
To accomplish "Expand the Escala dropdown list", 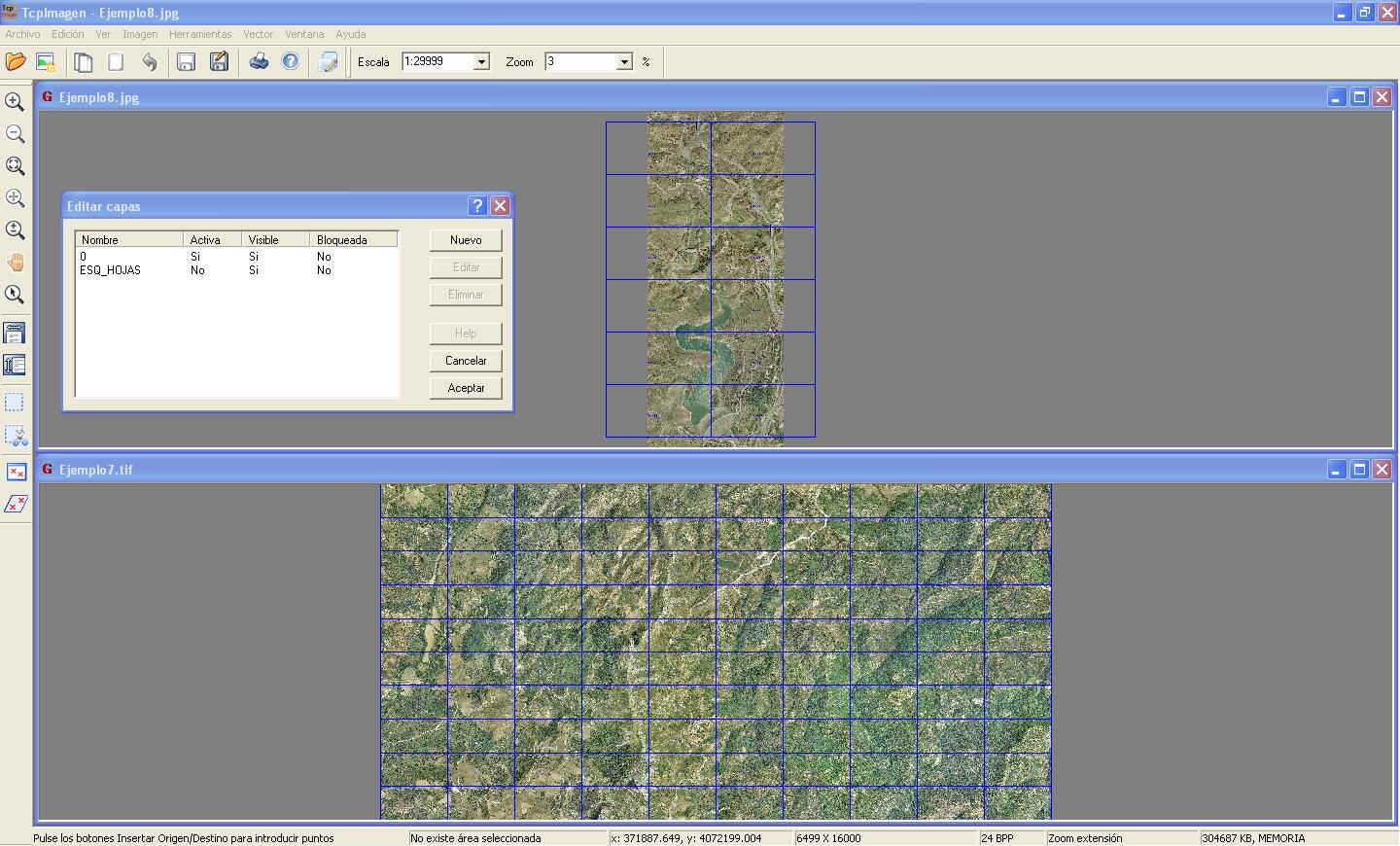I will point(480,62).
